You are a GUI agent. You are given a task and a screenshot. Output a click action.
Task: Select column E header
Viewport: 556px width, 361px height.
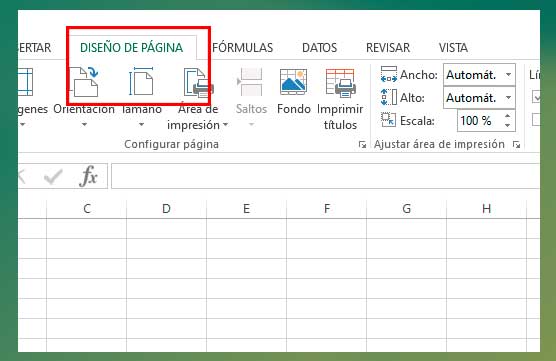pyautogui.click(x=246, y=209)
